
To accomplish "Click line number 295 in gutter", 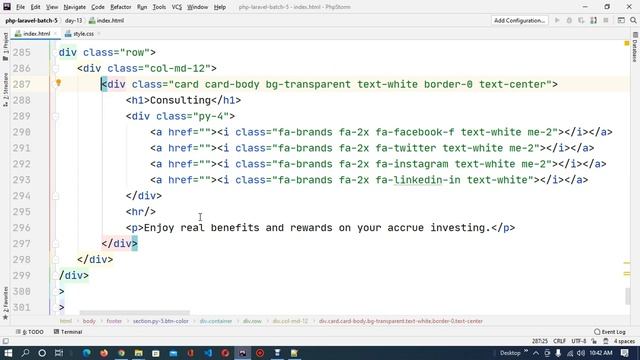I will click(21, 212).
